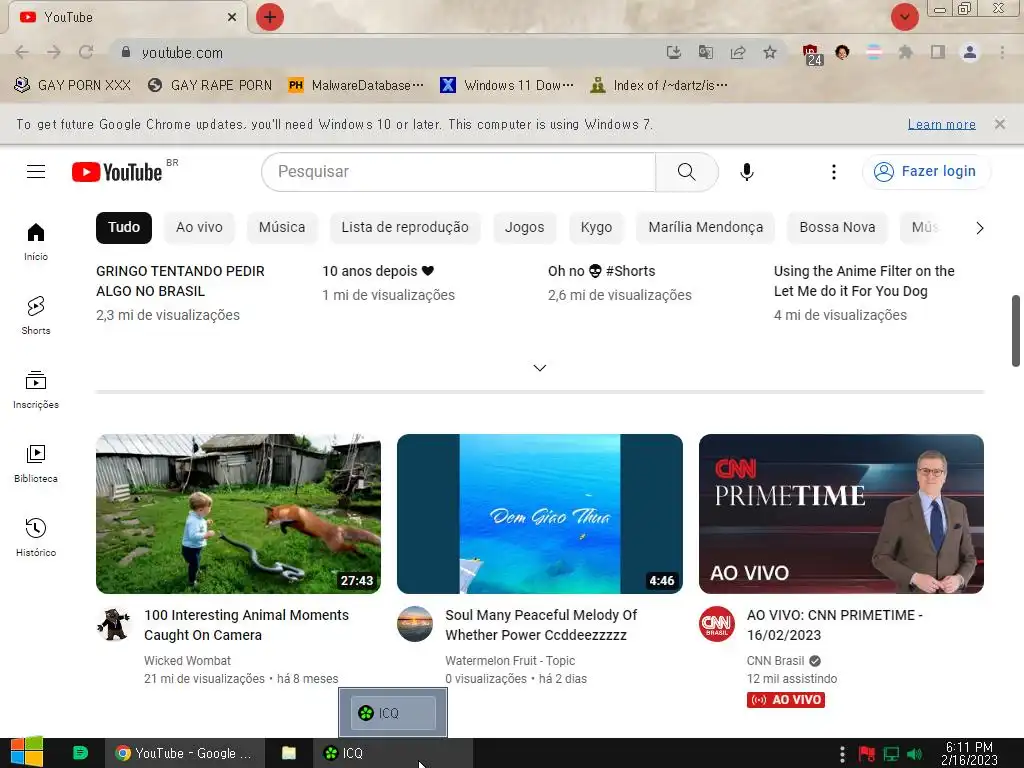Viewport: 1024px width, 768px height.
Task: Open 100 Interesting Animal Moments thumbnail
Action: 238,514
